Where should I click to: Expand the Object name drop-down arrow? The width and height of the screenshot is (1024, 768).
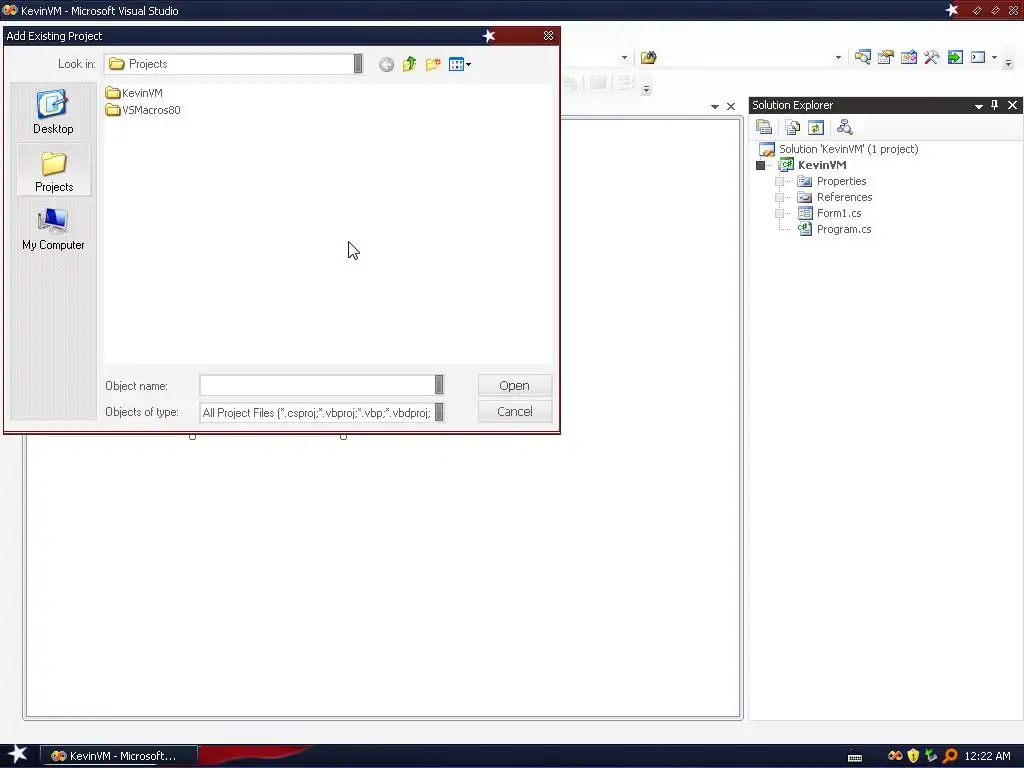tap(439, 385)
